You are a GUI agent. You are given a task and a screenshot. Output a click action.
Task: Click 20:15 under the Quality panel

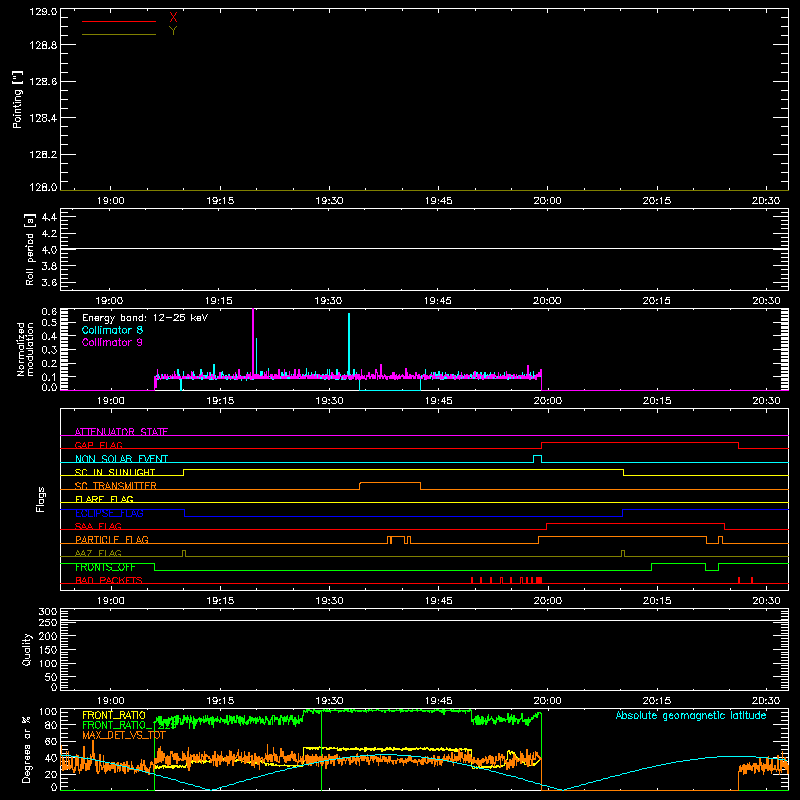tap(657, 701)
